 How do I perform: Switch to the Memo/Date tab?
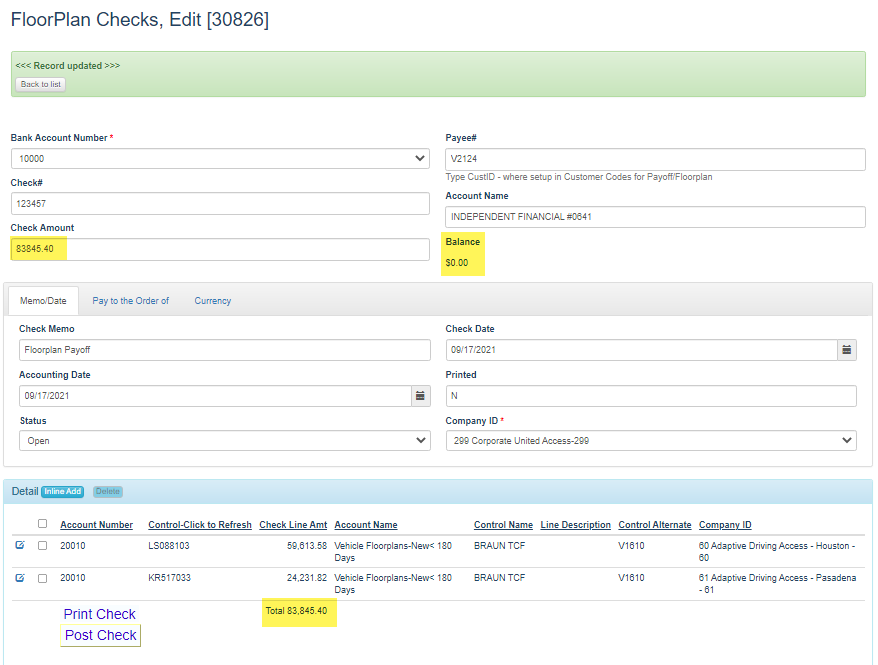[43, 301]
